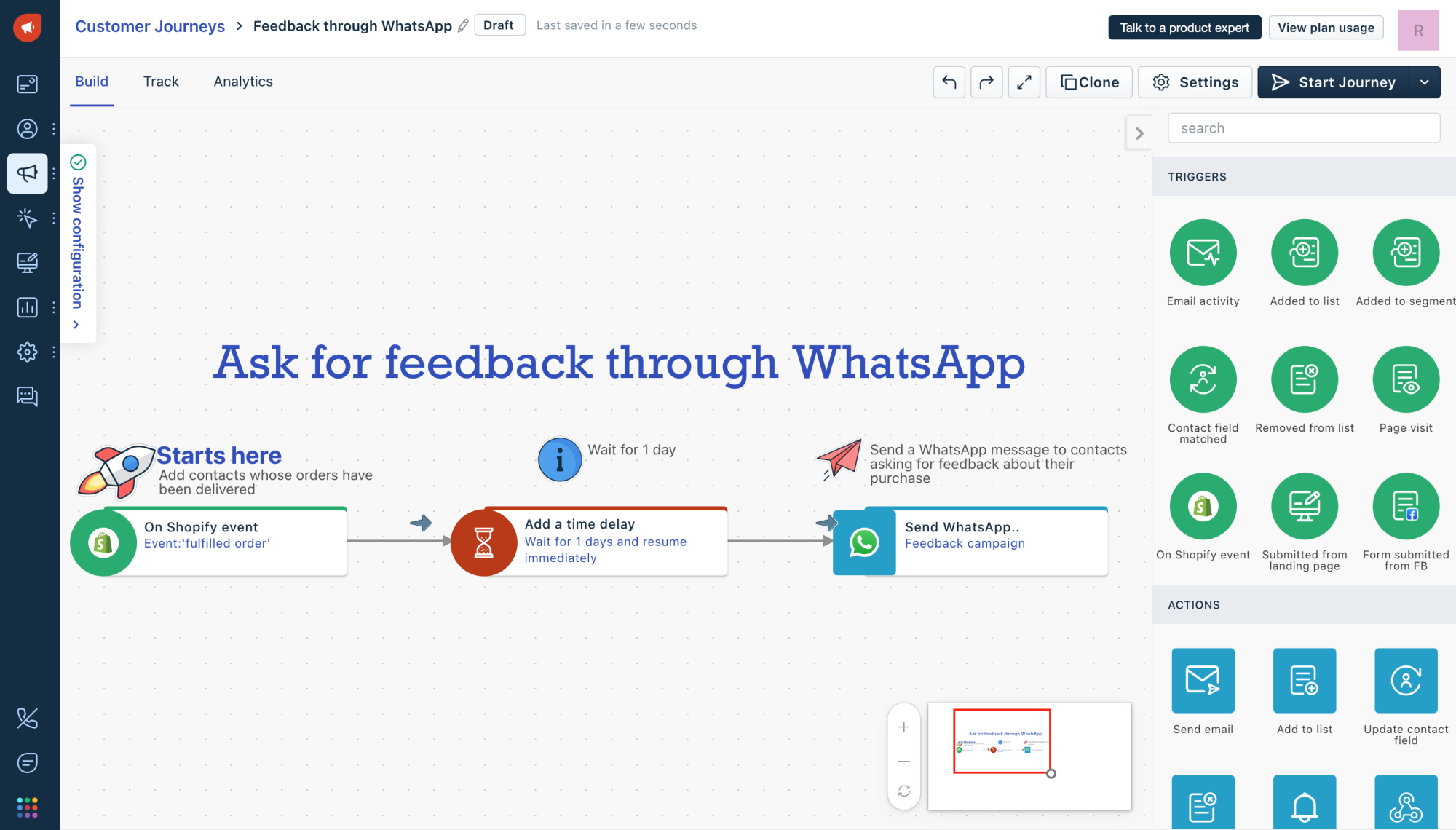Open the bar chart analytics icon in sidebar

[27, 307]
